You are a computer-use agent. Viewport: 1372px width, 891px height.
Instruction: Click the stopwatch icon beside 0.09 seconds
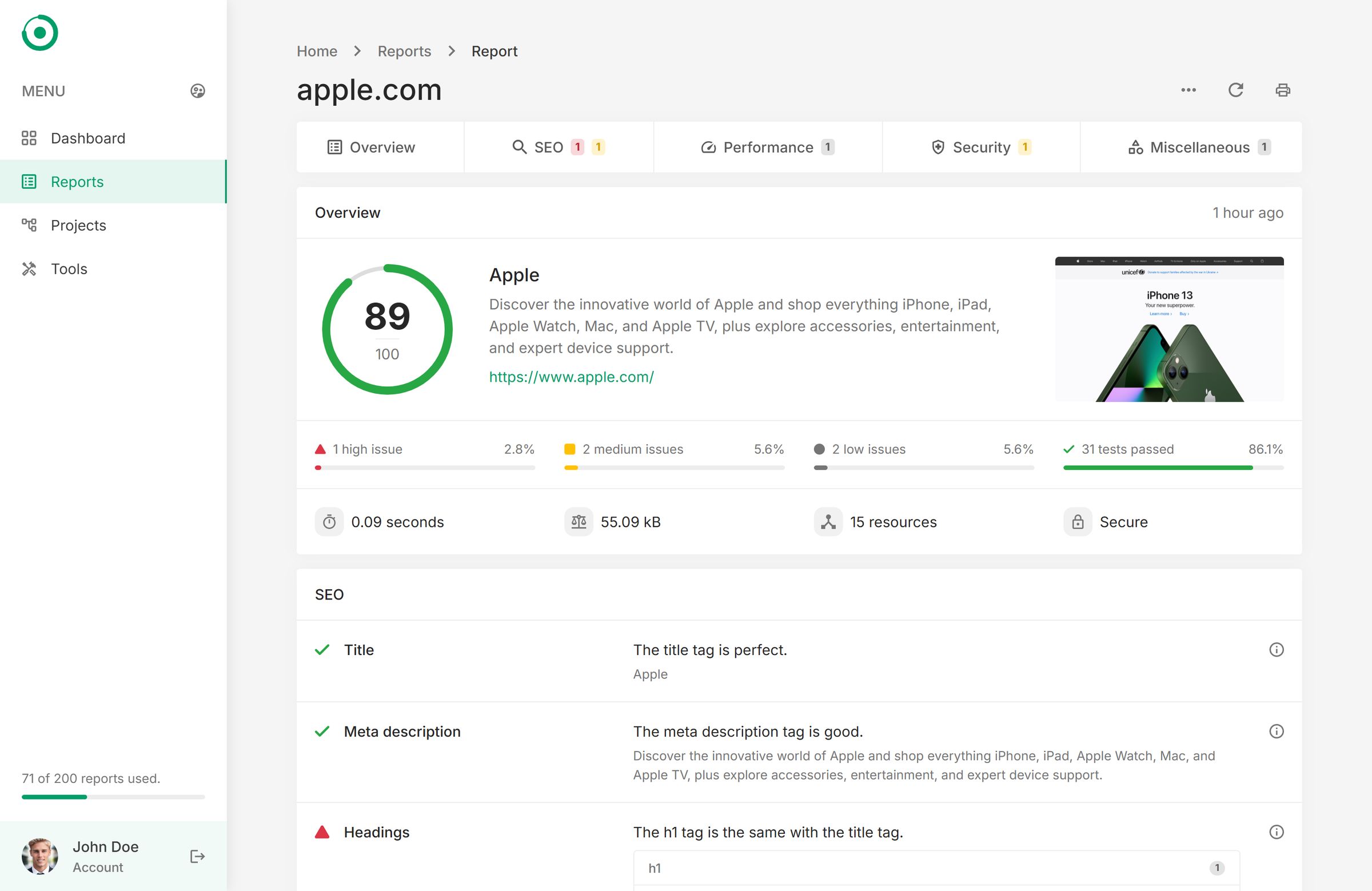point(329,522)
